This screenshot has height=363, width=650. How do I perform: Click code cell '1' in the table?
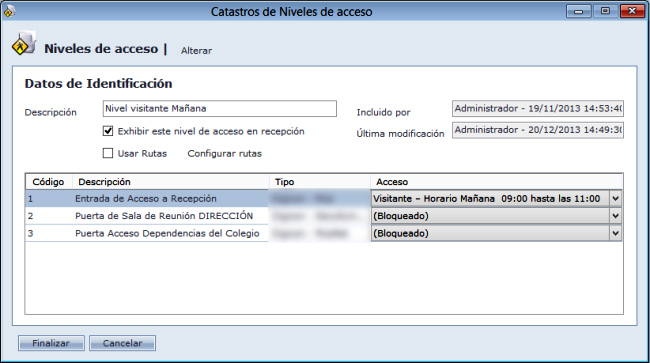tap(30, 199)
